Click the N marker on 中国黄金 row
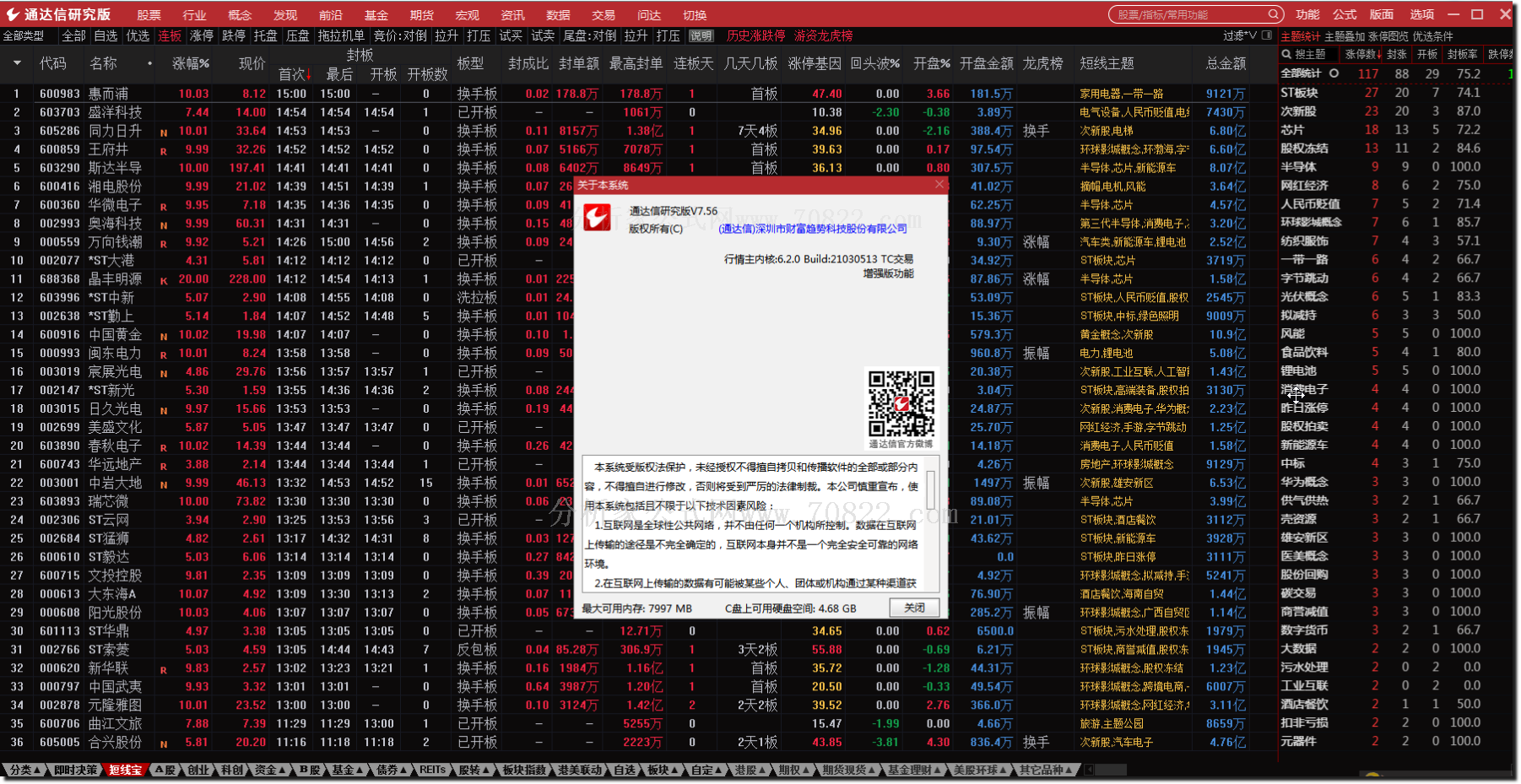 click(x=164, y=337)
